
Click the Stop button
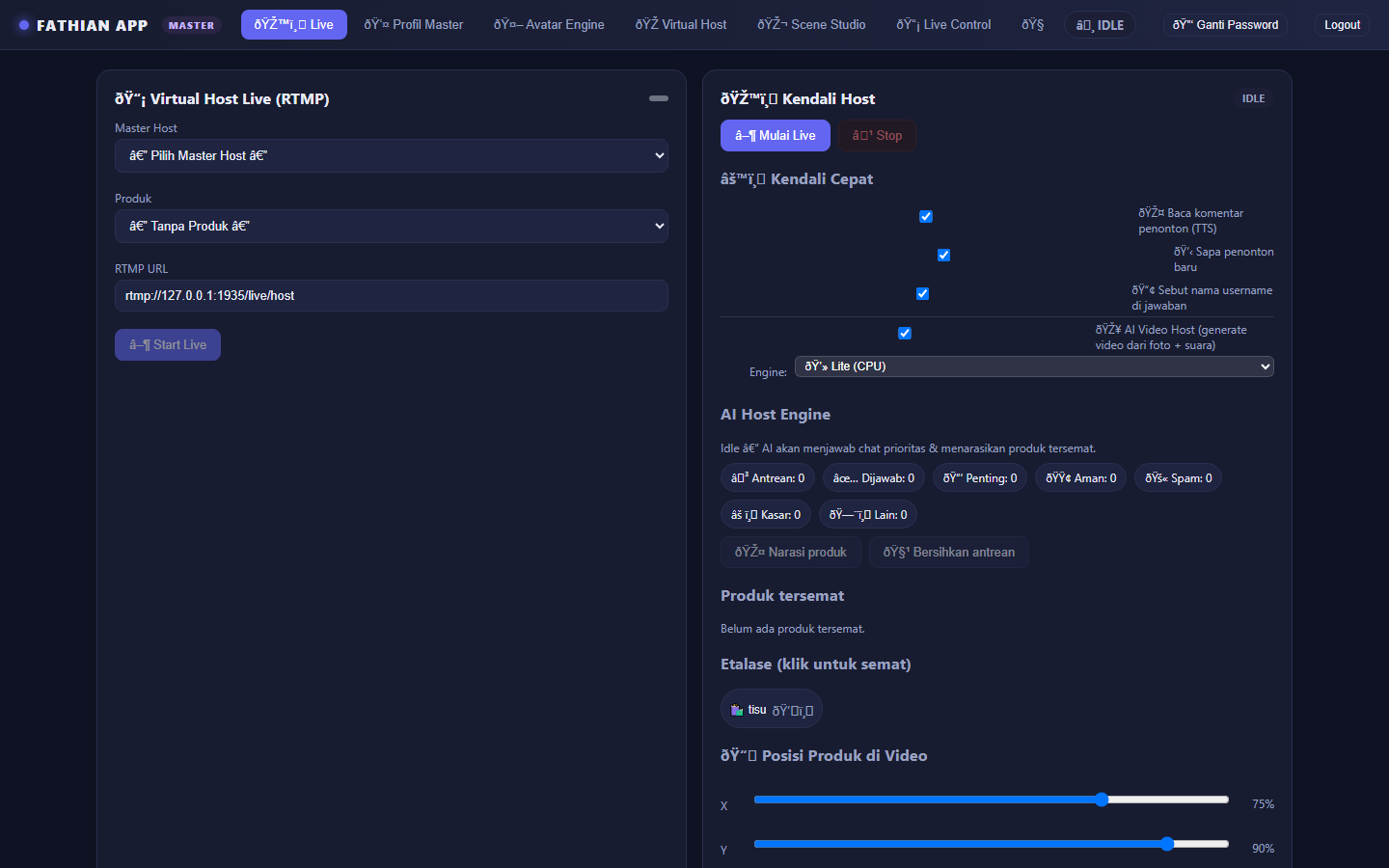(877, 136)
